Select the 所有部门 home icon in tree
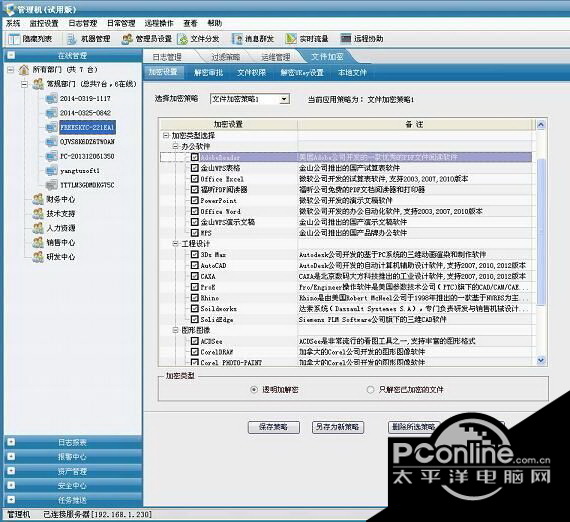Viewport: 570px width, 522px height. tap(24, 69)
